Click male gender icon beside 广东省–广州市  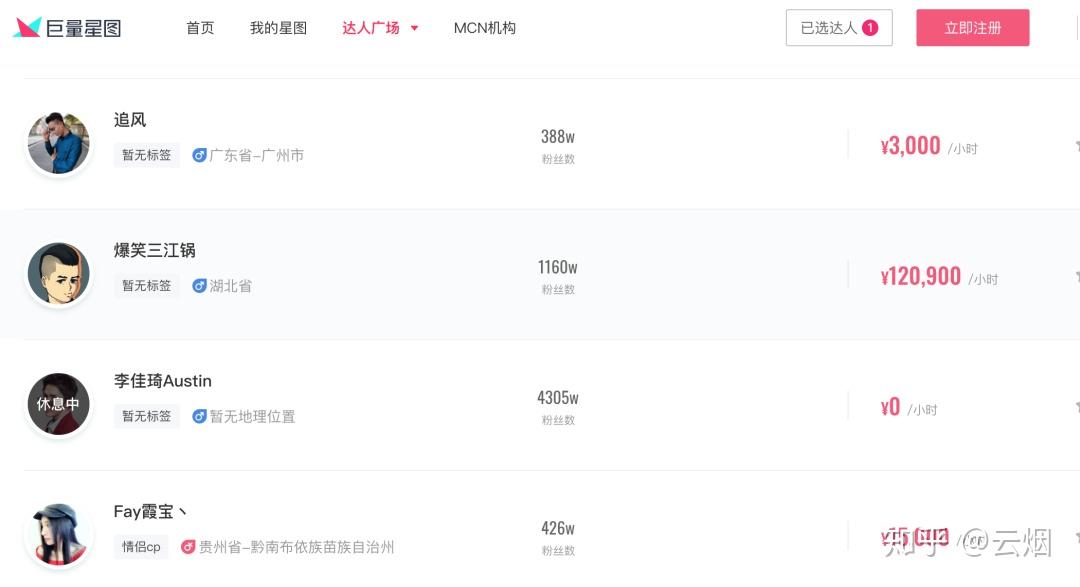coord(199,156)
